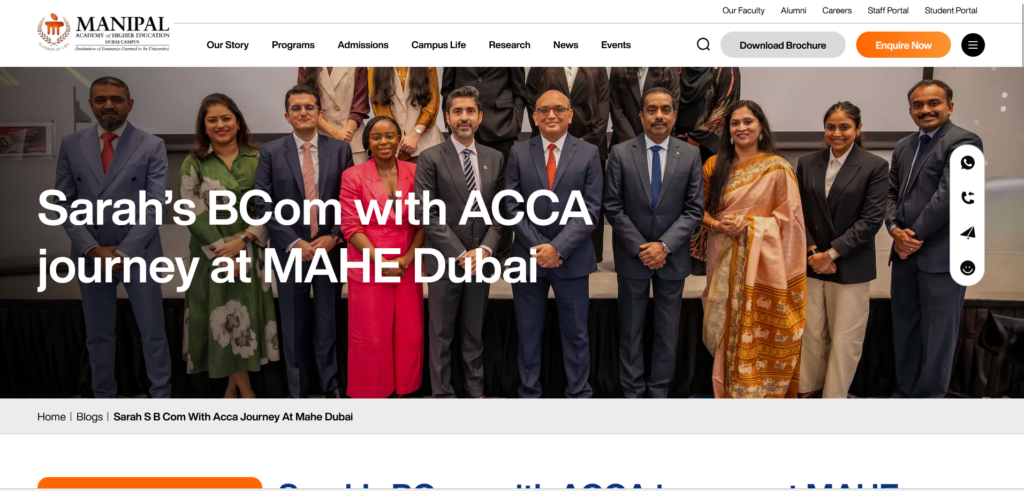The height and width of the screenshot is (491, 1024).
Task: Open the search magnifier icon
Action: [x=703, y=44]
